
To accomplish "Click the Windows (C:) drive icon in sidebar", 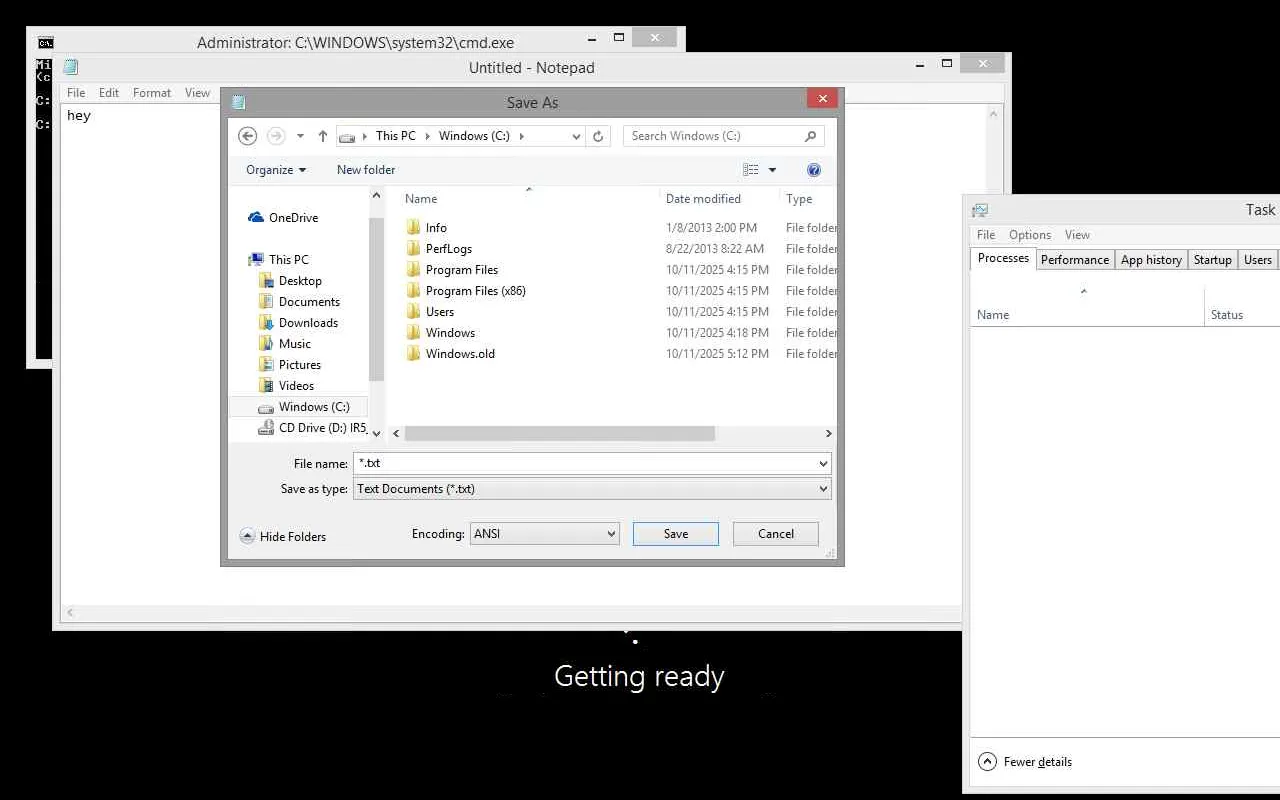I will (x=266, y=407).
